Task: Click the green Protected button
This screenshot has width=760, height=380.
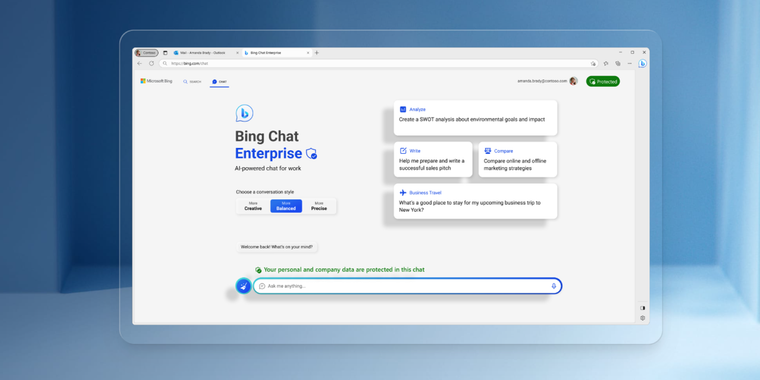Action: point(603,81)
